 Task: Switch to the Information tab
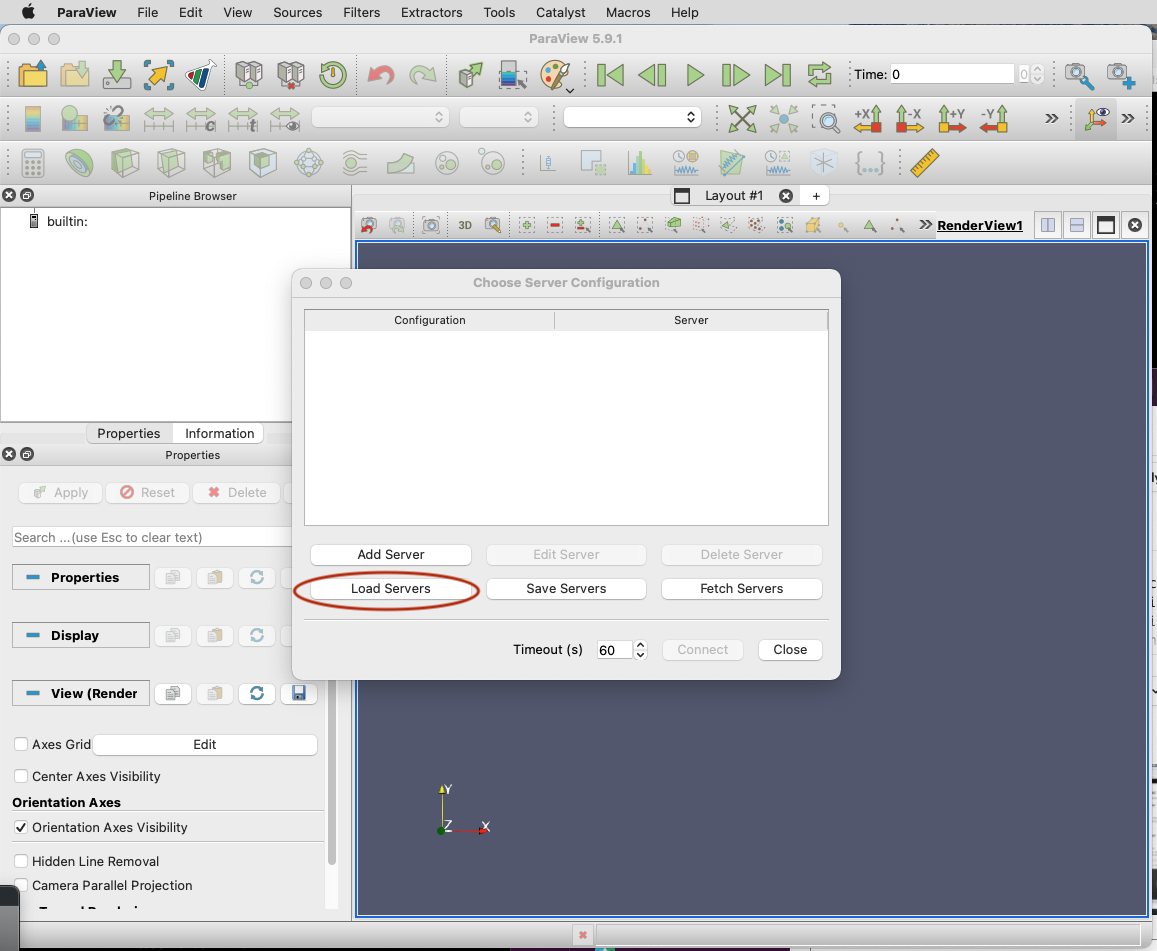(x=219, y=433)
